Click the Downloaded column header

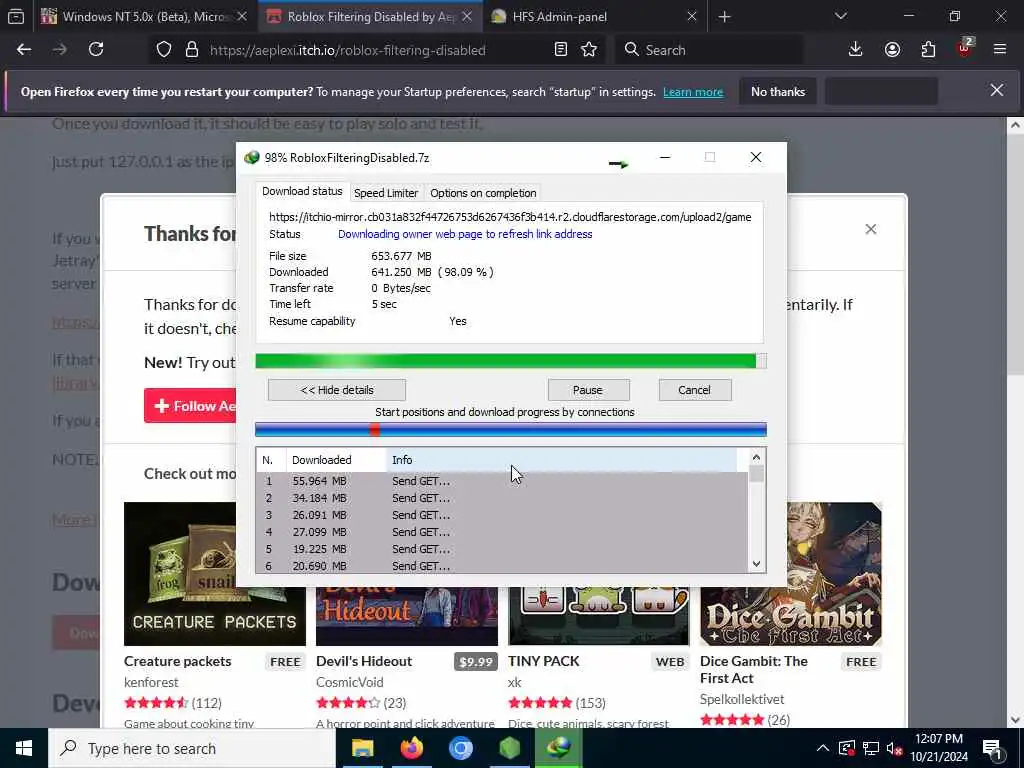click(336, 460)
